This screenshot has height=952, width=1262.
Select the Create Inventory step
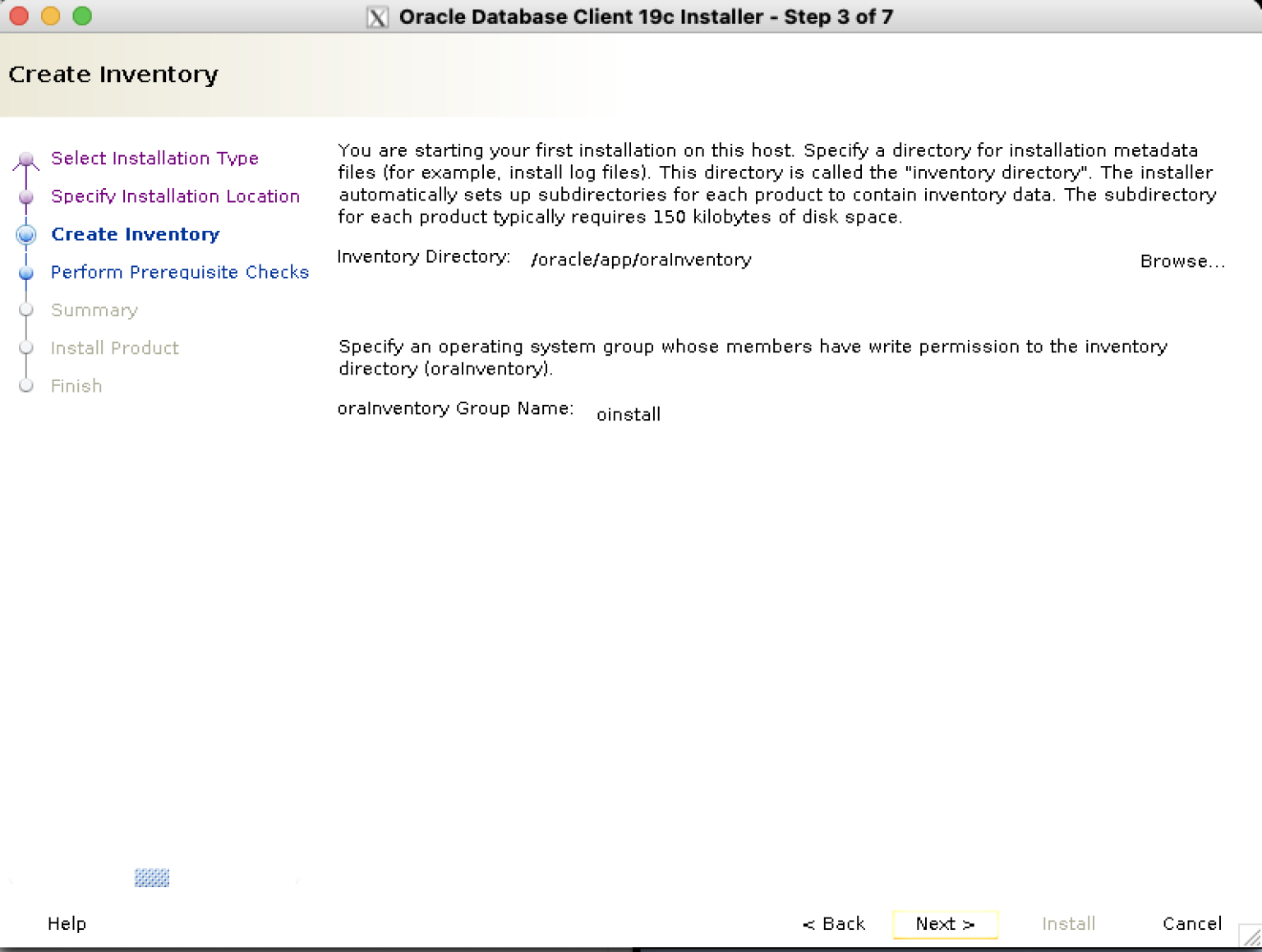[x=136, y=234]
